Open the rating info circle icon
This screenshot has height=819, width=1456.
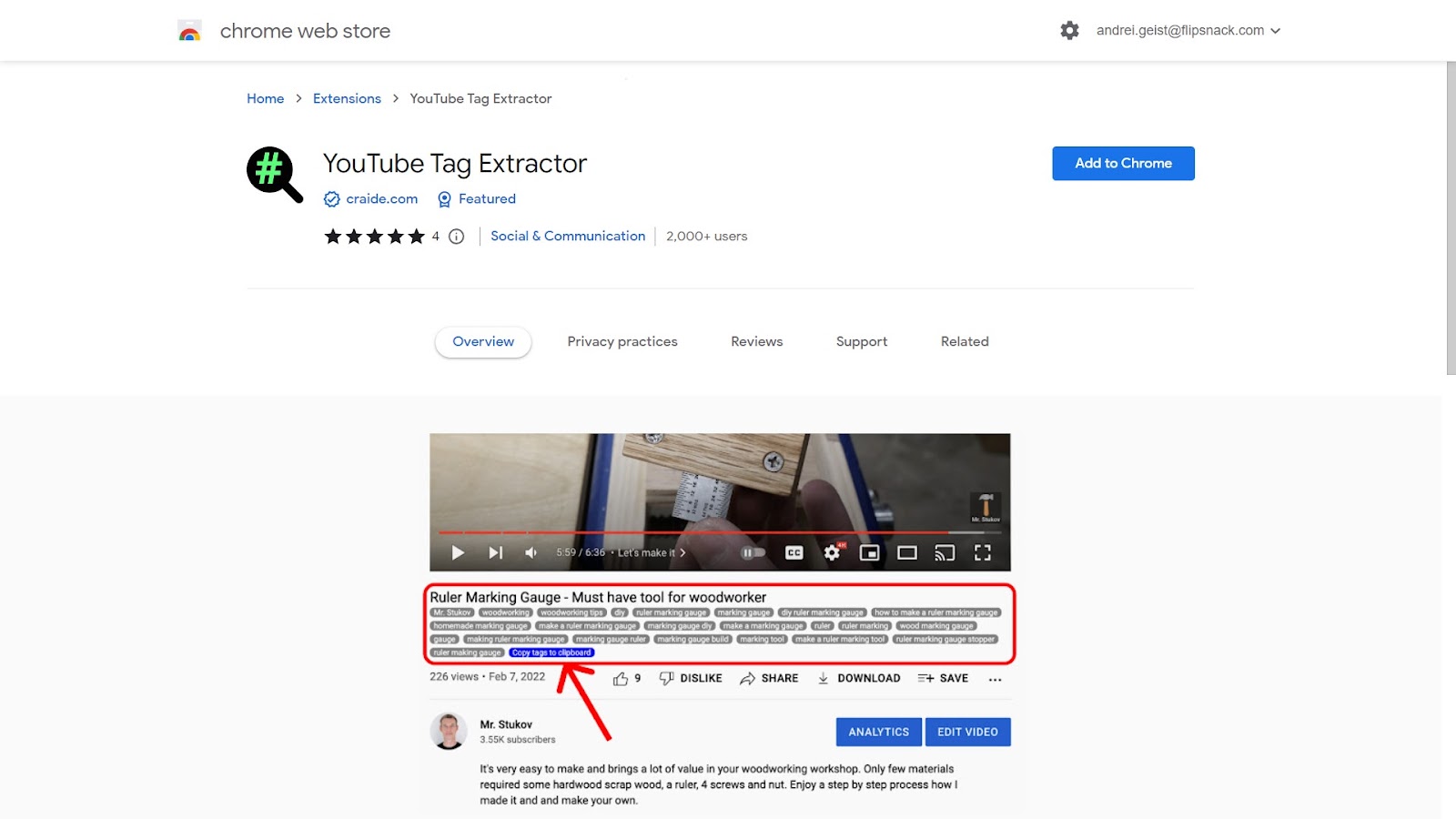point(457,237)
